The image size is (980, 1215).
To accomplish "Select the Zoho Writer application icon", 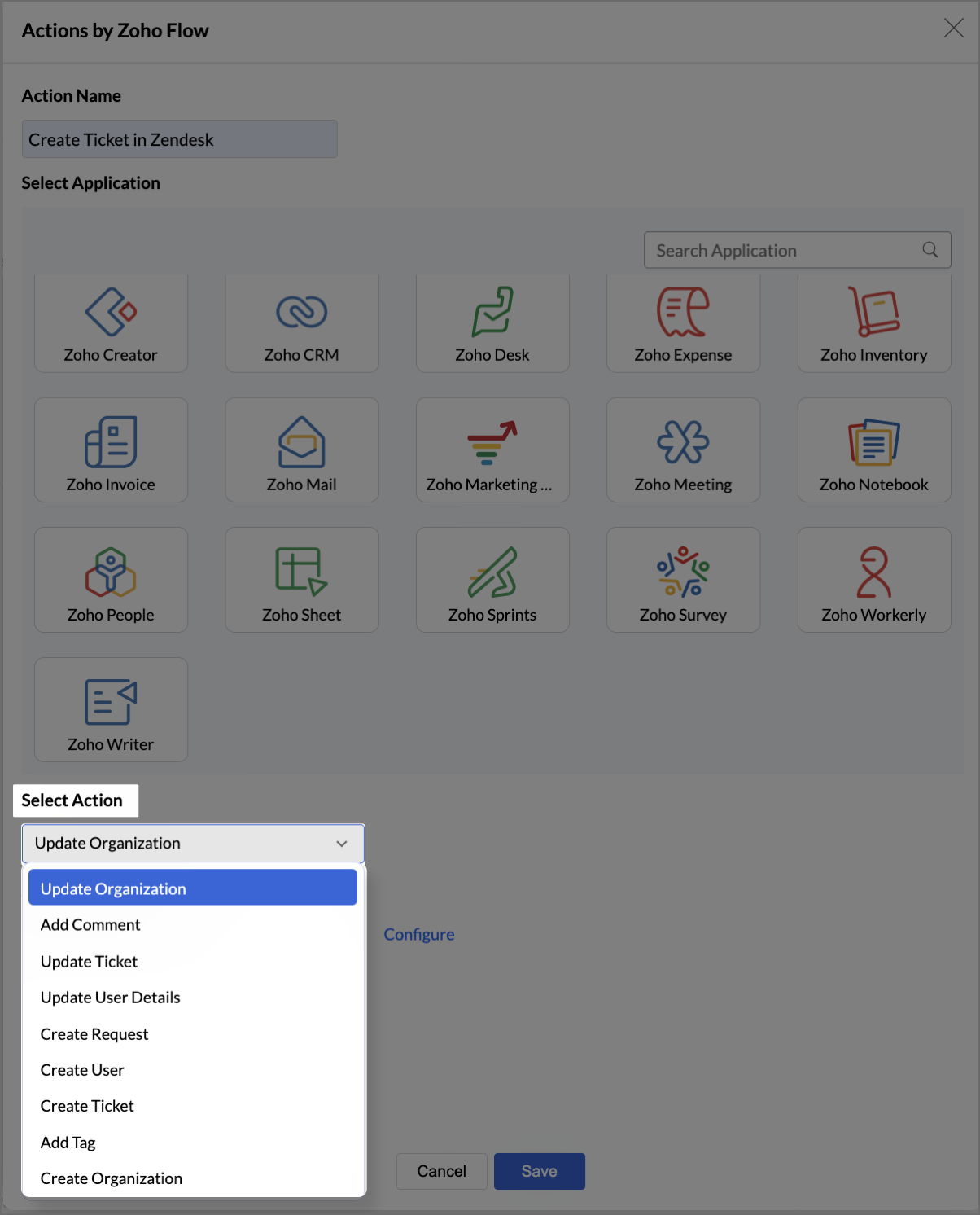I will coord(111,701).
